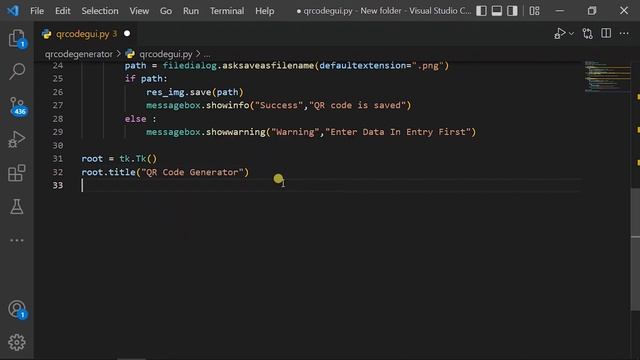Open the Manage gear menu
The width and height of the screenshot is (640, 360).
click(x=17, y=342)
